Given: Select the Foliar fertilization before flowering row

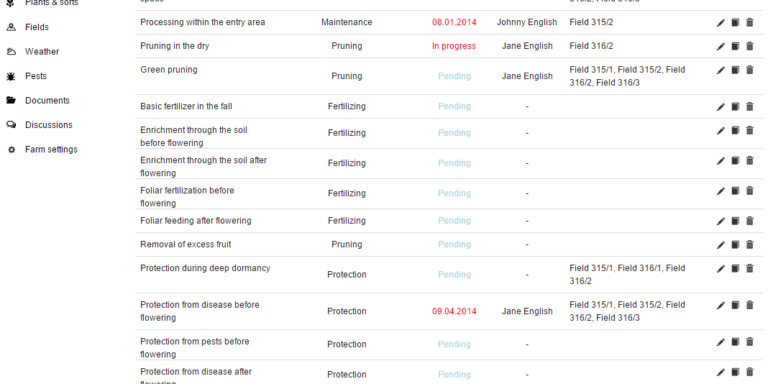Looking at the screenshot, I should (x=449, y=194).
